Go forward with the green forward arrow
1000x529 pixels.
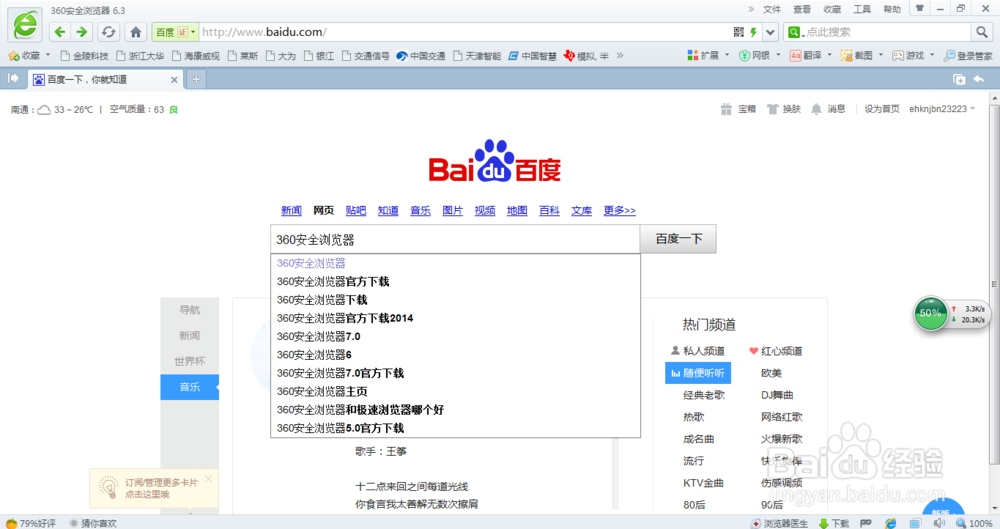click(82, 32)
